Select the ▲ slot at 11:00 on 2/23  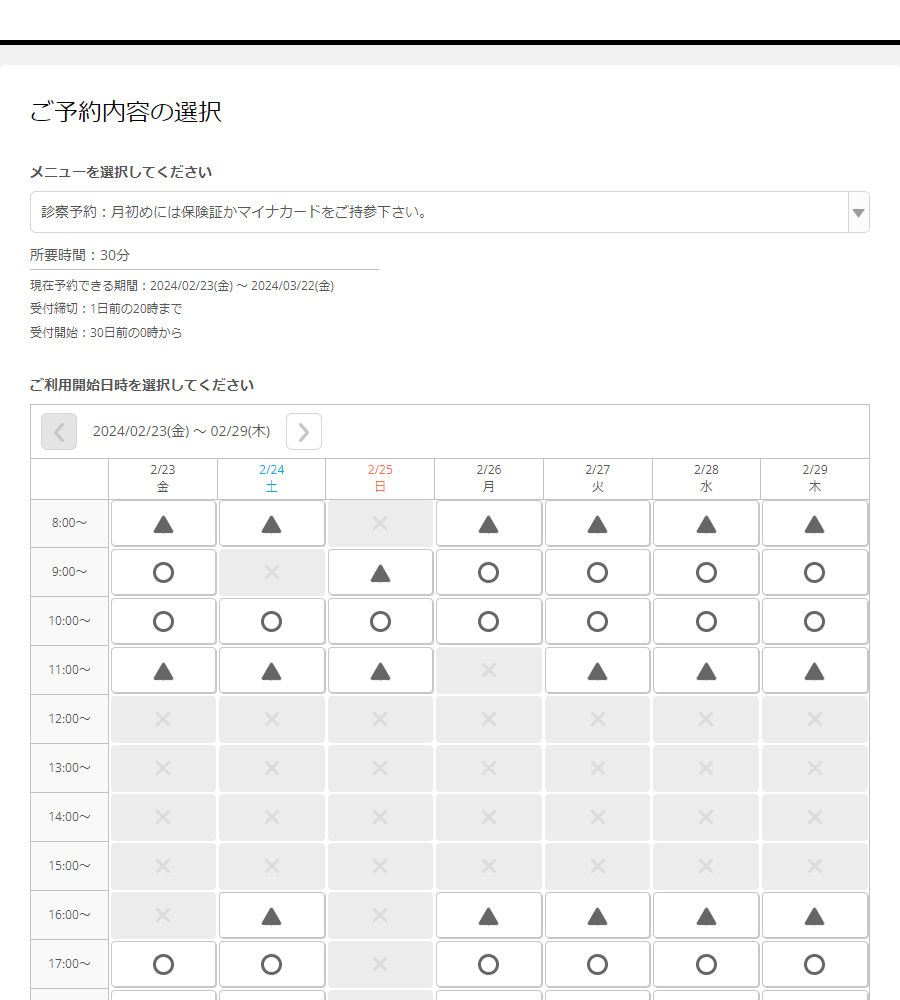click(x=163, y=670)
